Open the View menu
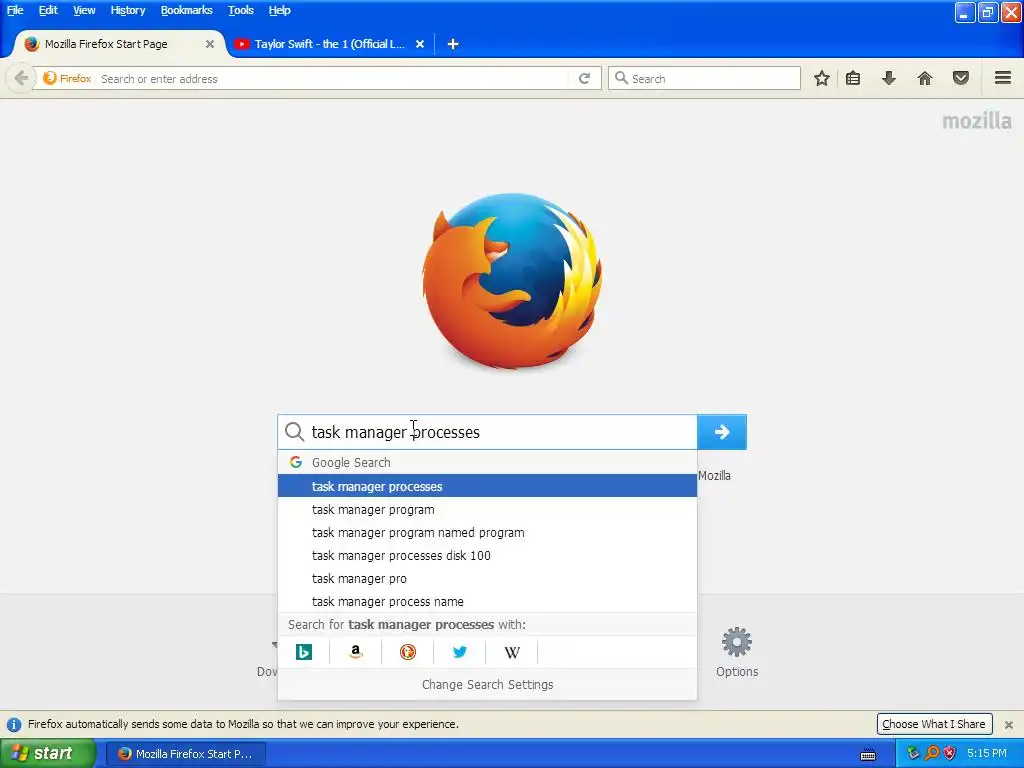 (84, 10)
